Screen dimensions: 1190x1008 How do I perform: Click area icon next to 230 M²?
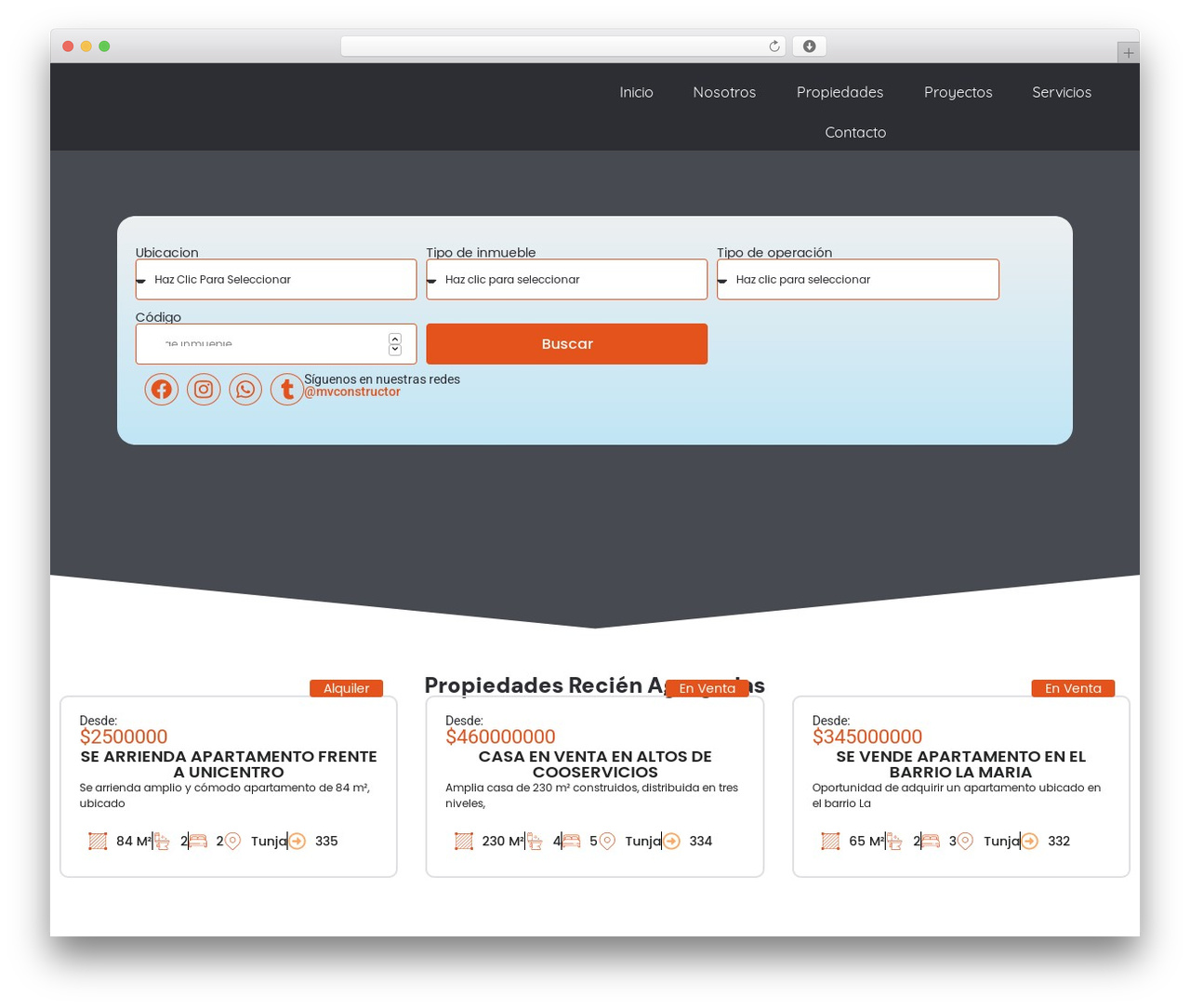tap(464, 841)
